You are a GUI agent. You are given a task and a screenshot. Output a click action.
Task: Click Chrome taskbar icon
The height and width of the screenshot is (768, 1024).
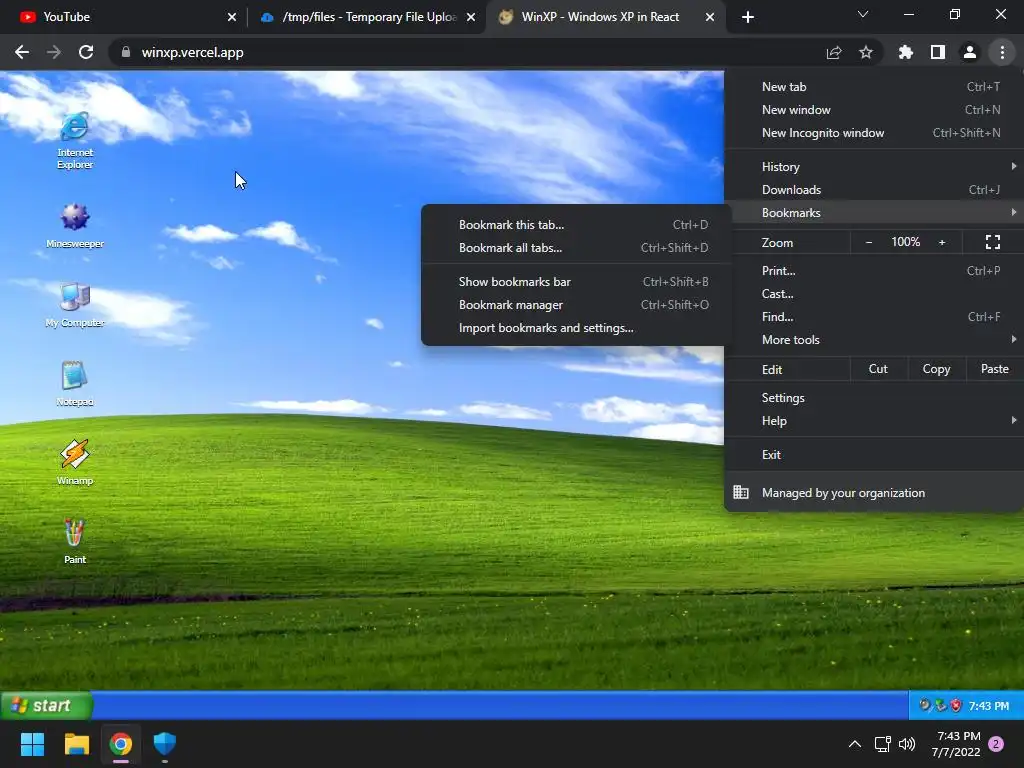(x=121, y=744)
